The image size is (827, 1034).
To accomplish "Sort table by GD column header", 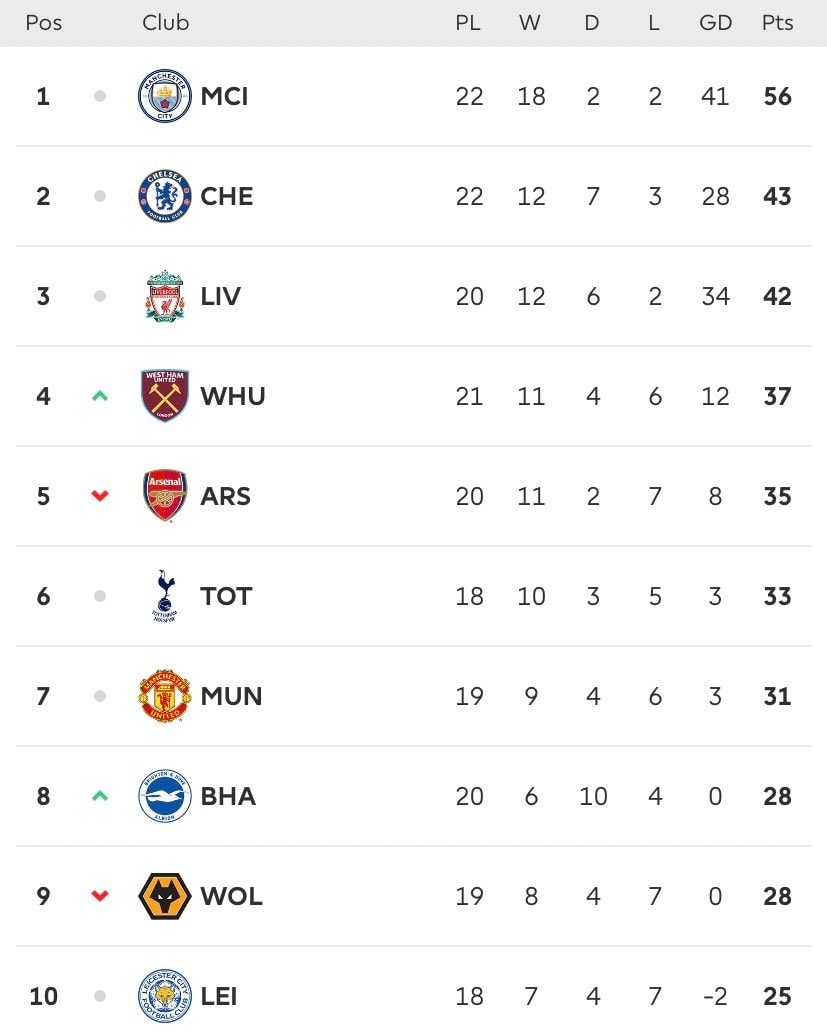I will [x=716, y=23].
